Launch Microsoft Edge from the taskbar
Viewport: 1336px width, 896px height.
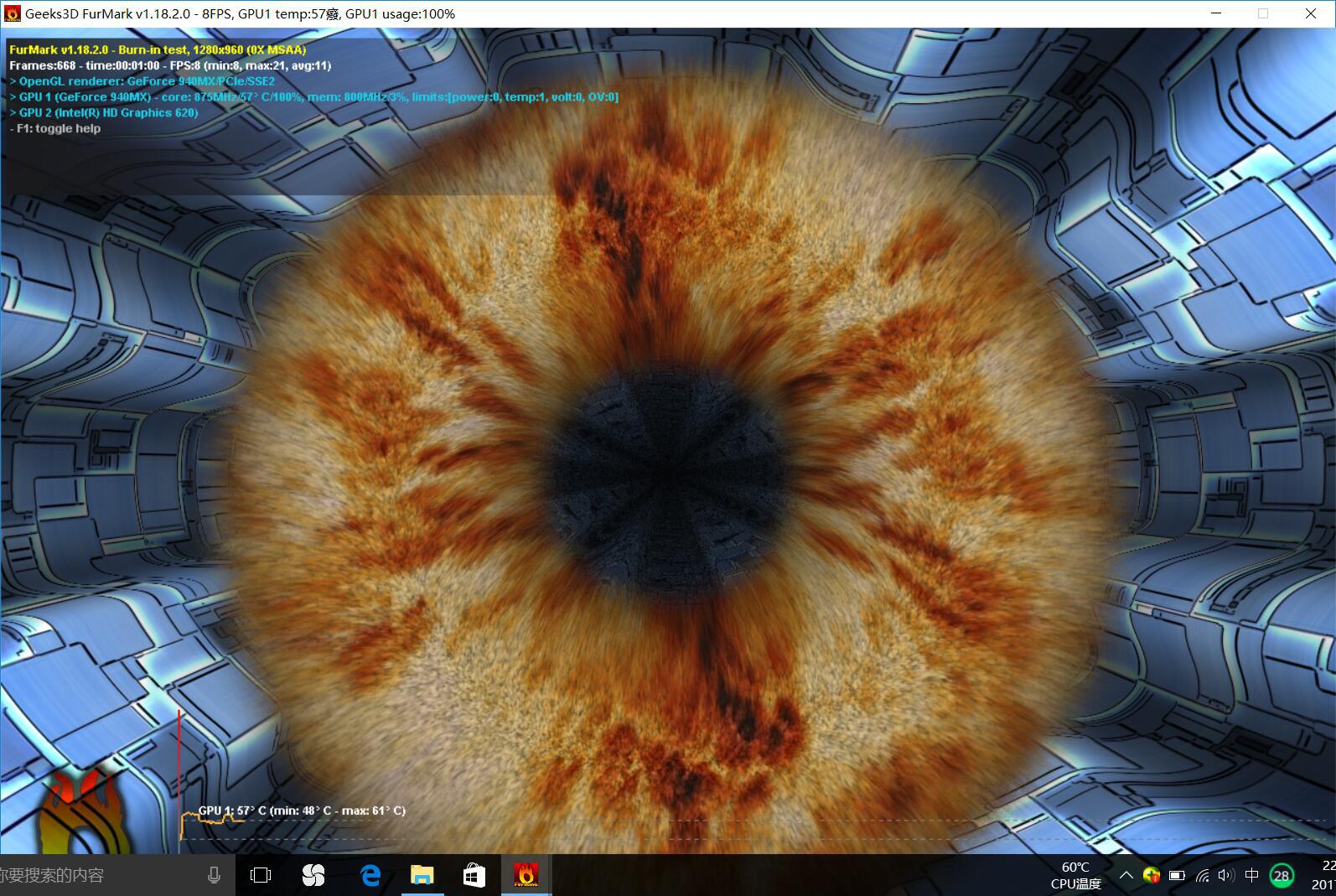(x=370, y=875)
